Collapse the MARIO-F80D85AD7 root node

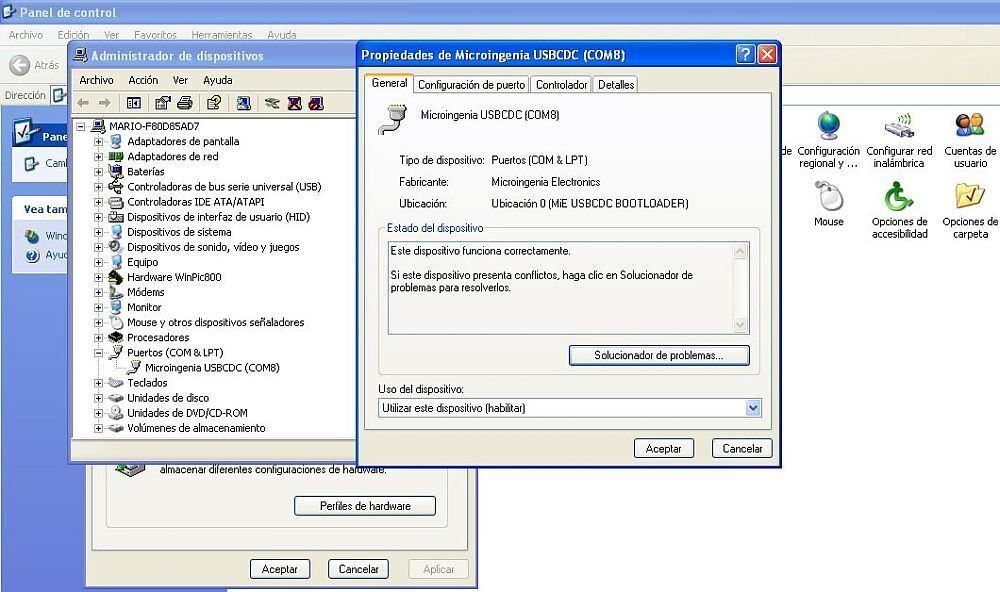(81, 126)
